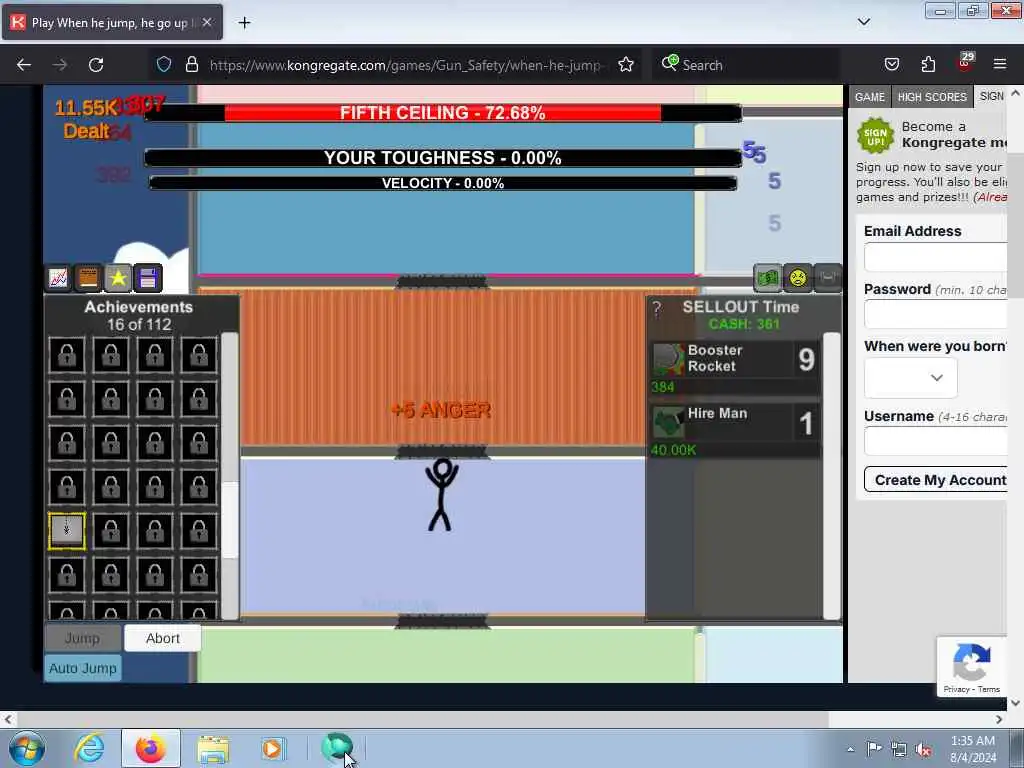
Task: Launch Internet Explorer from the taskbar
Action: pos(89,748)
